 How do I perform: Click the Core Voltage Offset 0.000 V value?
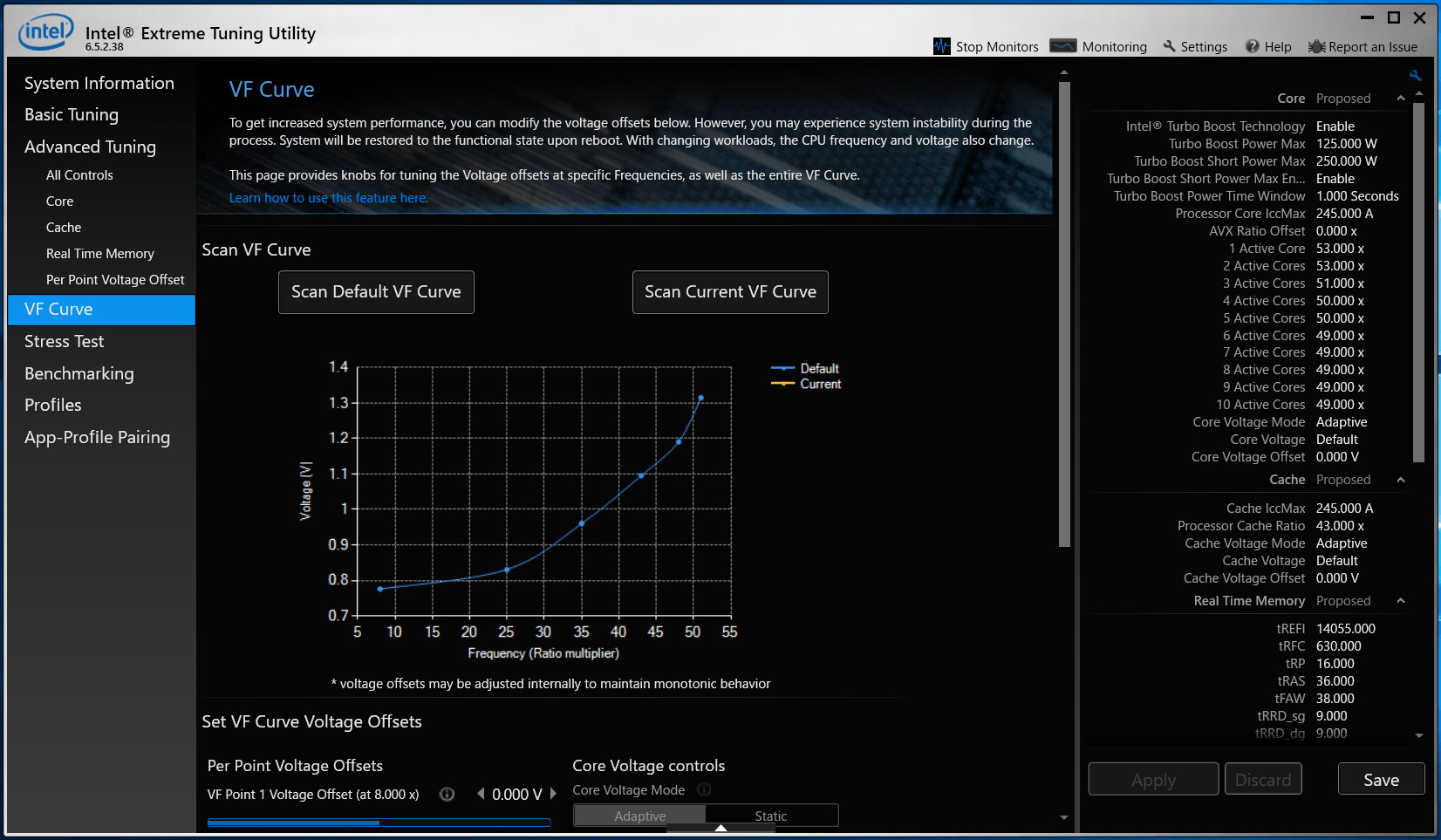(1337, 457)
